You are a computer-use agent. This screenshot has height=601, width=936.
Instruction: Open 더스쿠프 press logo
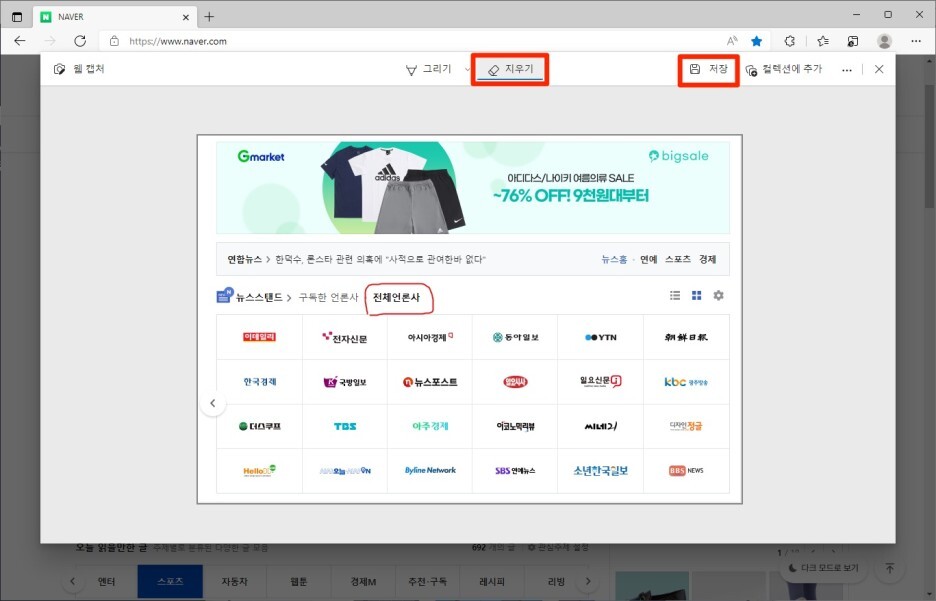(x=259, y=426)
